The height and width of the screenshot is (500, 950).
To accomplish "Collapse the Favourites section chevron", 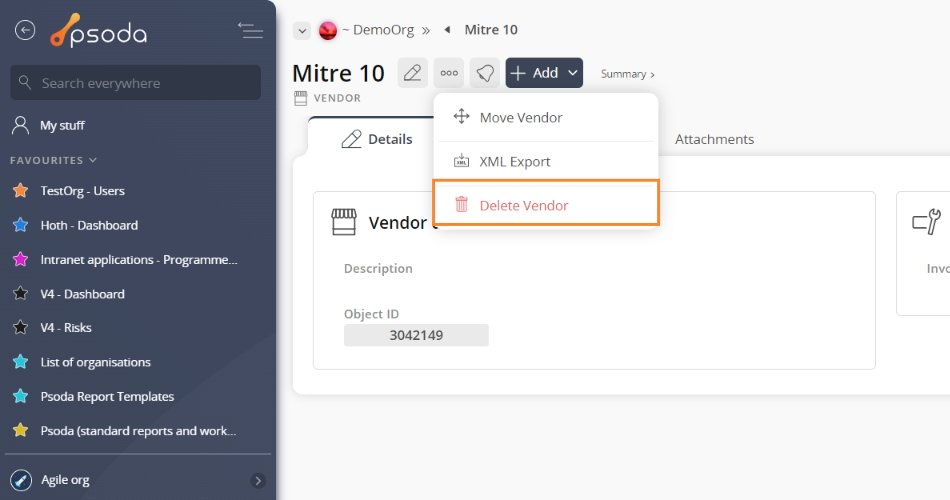I will (93, 160).
